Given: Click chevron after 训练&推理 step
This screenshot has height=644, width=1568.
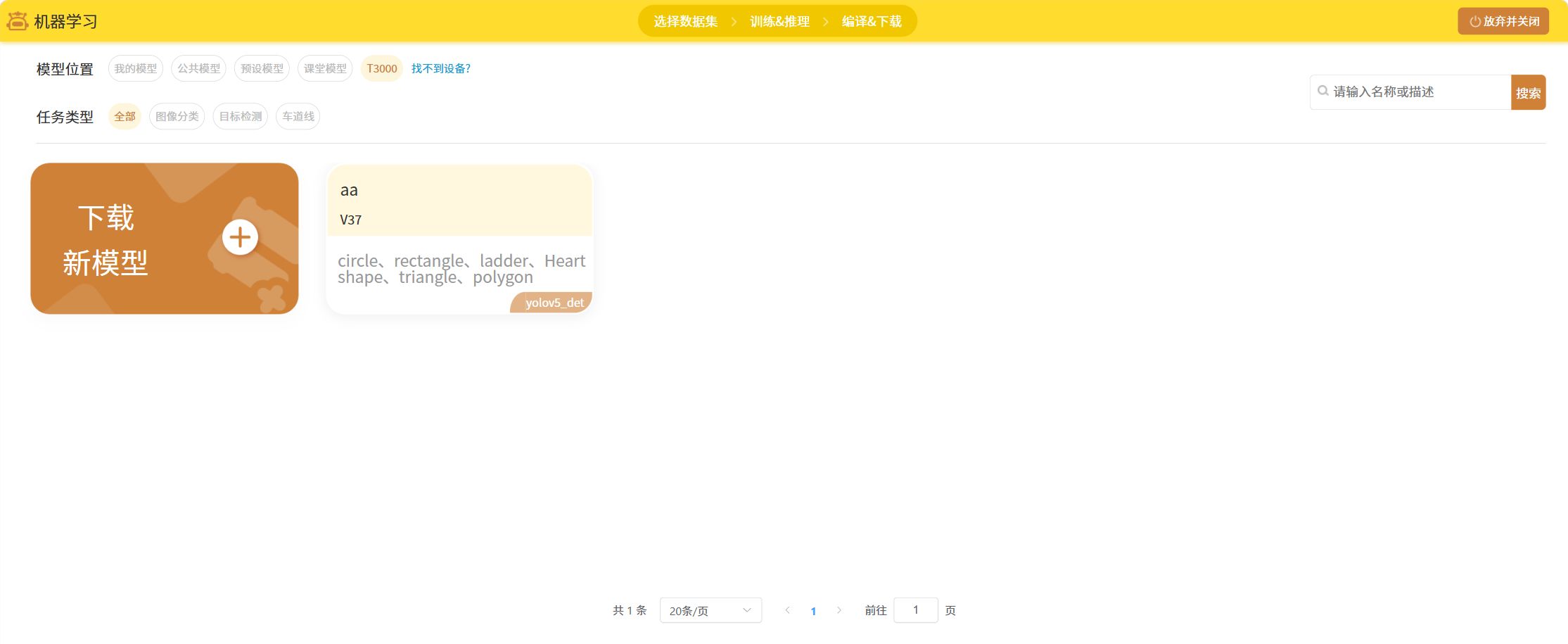Looking at the screenshot, I should tap(826, 22).
